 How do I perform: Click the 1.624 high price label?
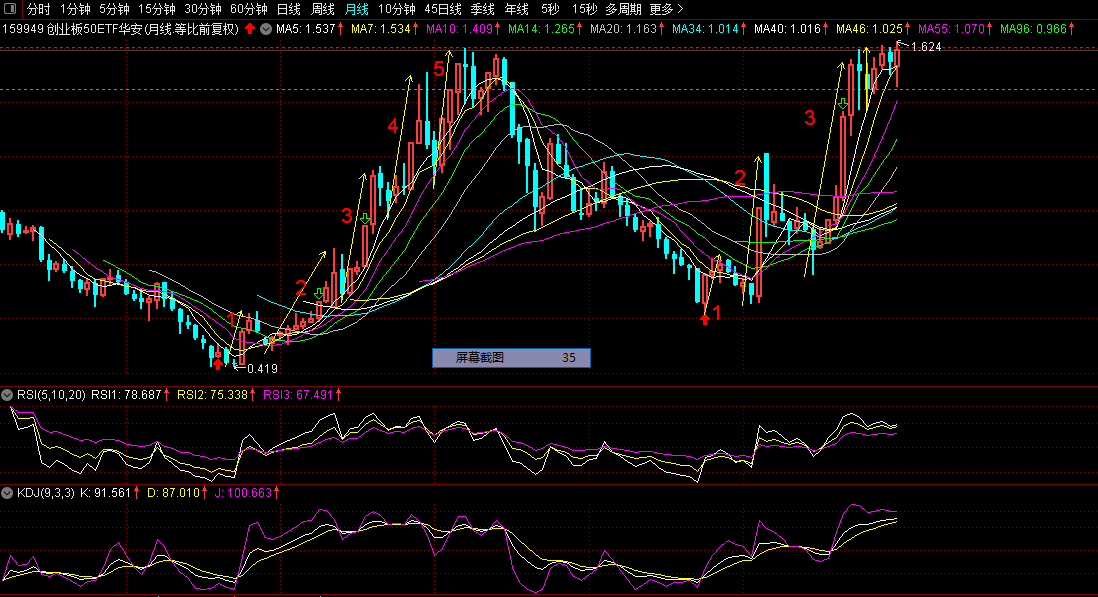926,47
